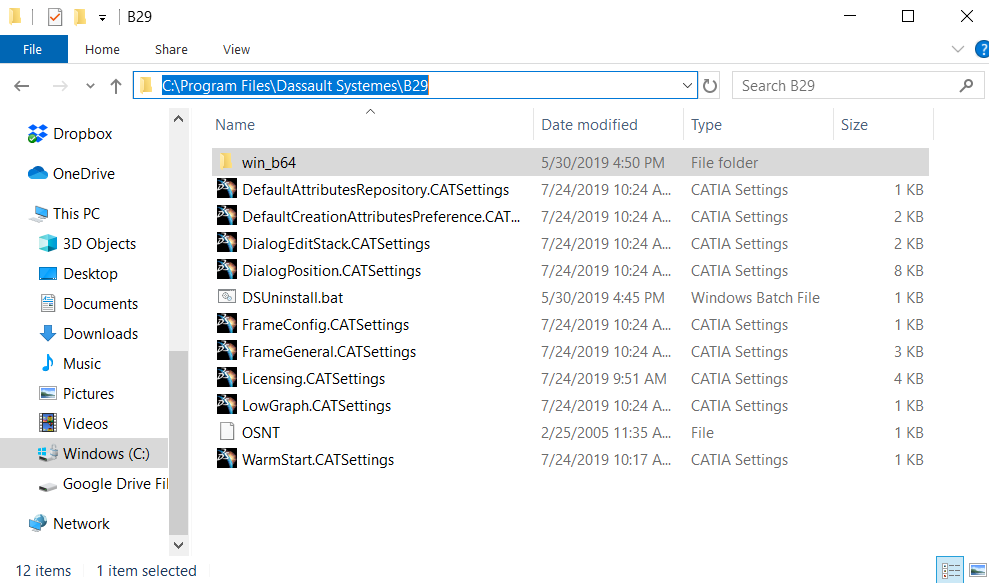The width and height of the screenshot is (989, 583).
Task: Click the This PC computer icon
Action: (38, 214)
